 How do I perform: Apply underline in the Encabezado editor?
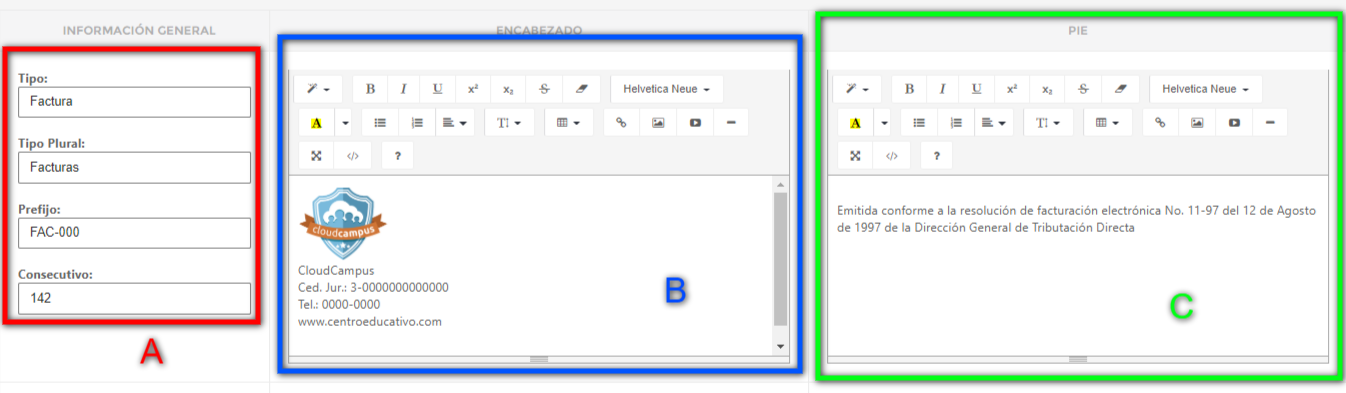tap(437, 89)
